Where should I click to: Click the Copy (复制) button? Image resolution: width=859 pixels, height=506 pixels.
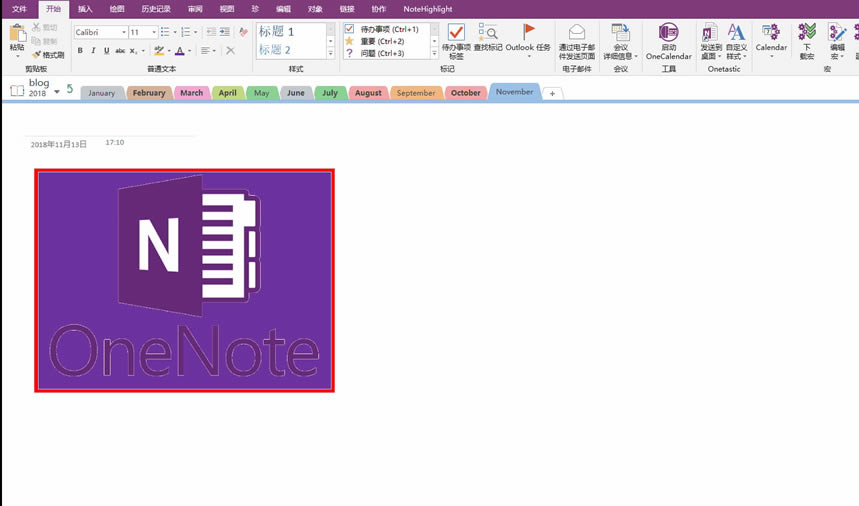[x=45, y=41]
